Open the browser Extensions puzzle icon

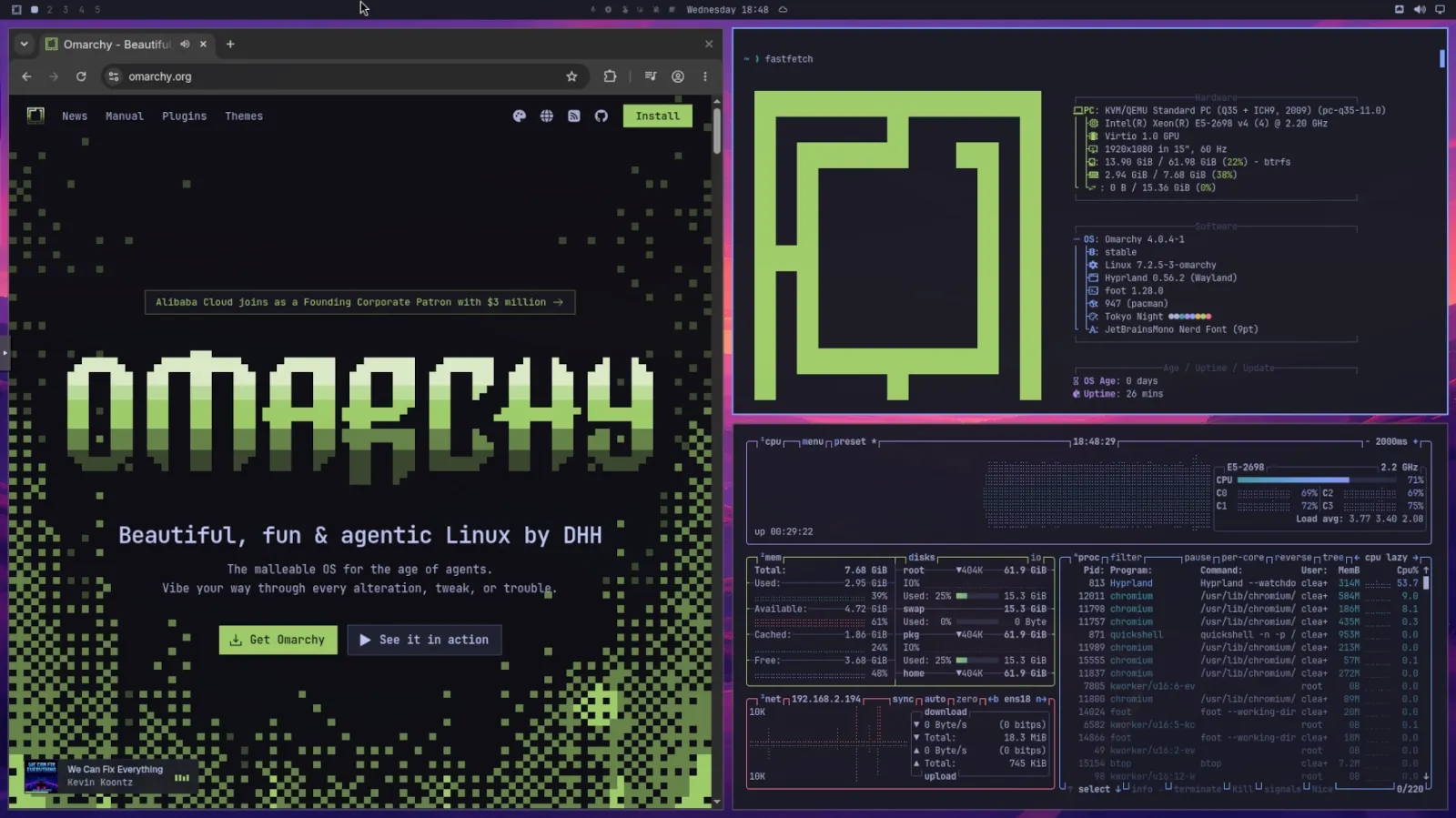(x=610, y=76)
